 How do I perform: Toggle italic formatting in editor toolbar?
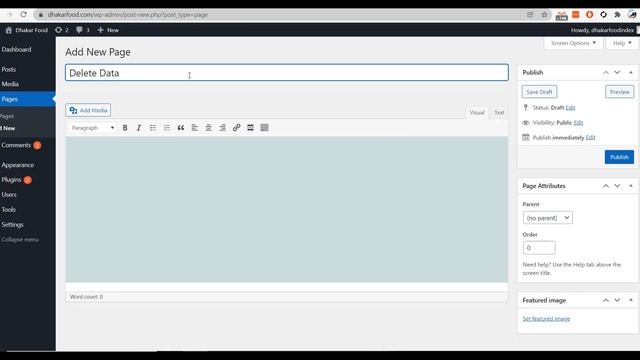(x=139, y=128)
